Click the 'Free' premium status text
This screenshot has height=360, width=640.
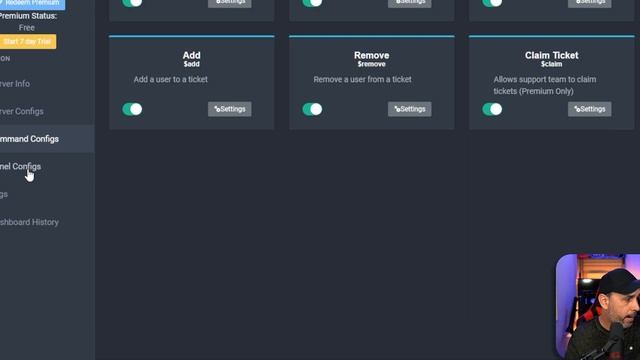tap(27, 28)
